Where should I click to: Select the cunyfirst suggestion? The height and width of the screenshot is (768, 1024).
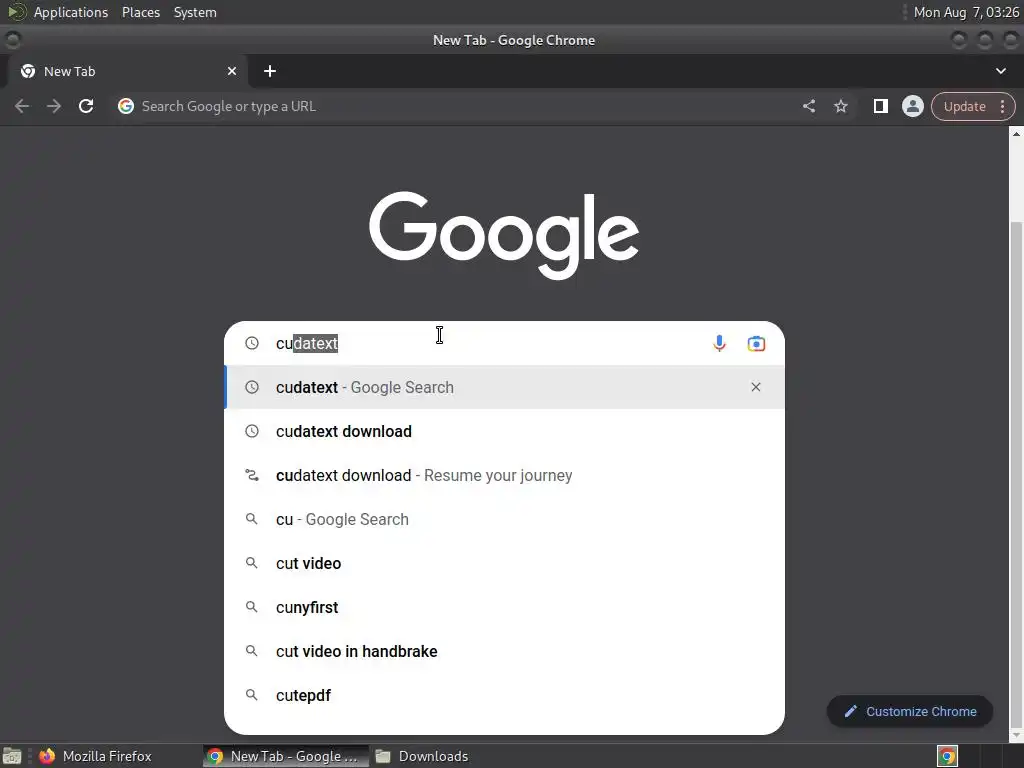tap(504, 607)
